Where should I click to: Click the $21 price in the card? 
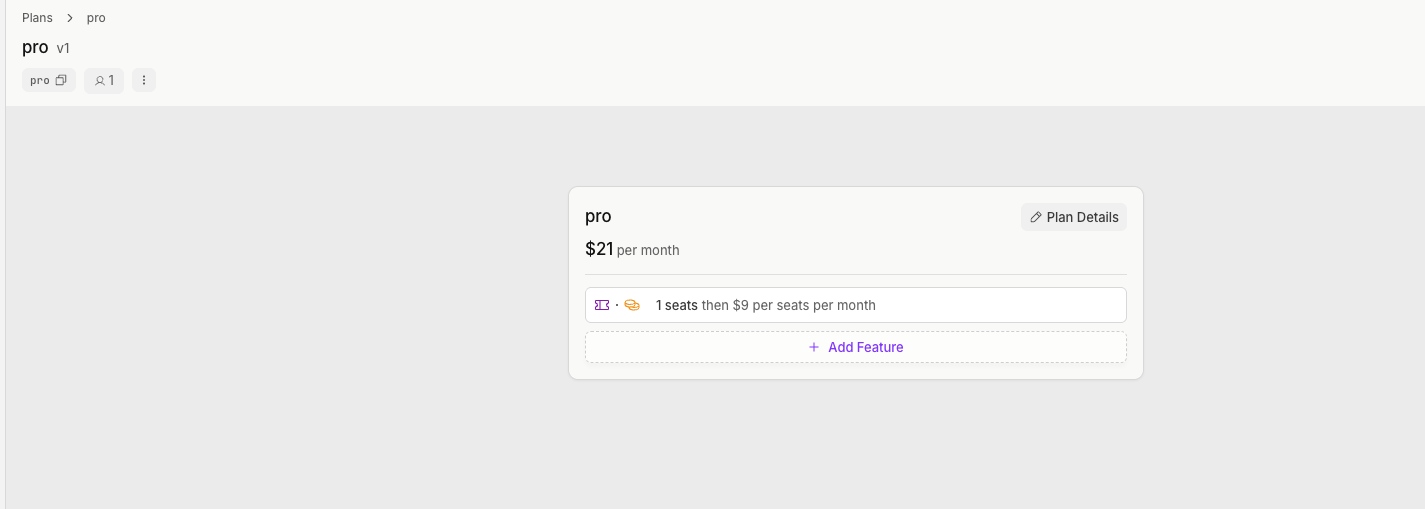(599, 249)
